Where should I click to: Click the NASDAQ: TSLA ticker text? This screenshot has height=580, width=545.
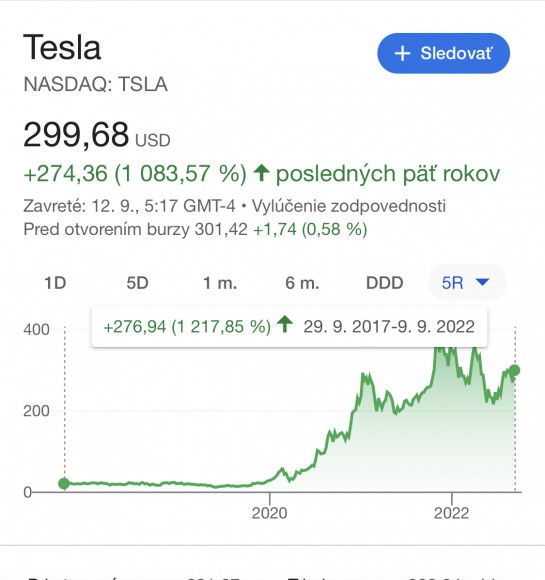(95, 84)
